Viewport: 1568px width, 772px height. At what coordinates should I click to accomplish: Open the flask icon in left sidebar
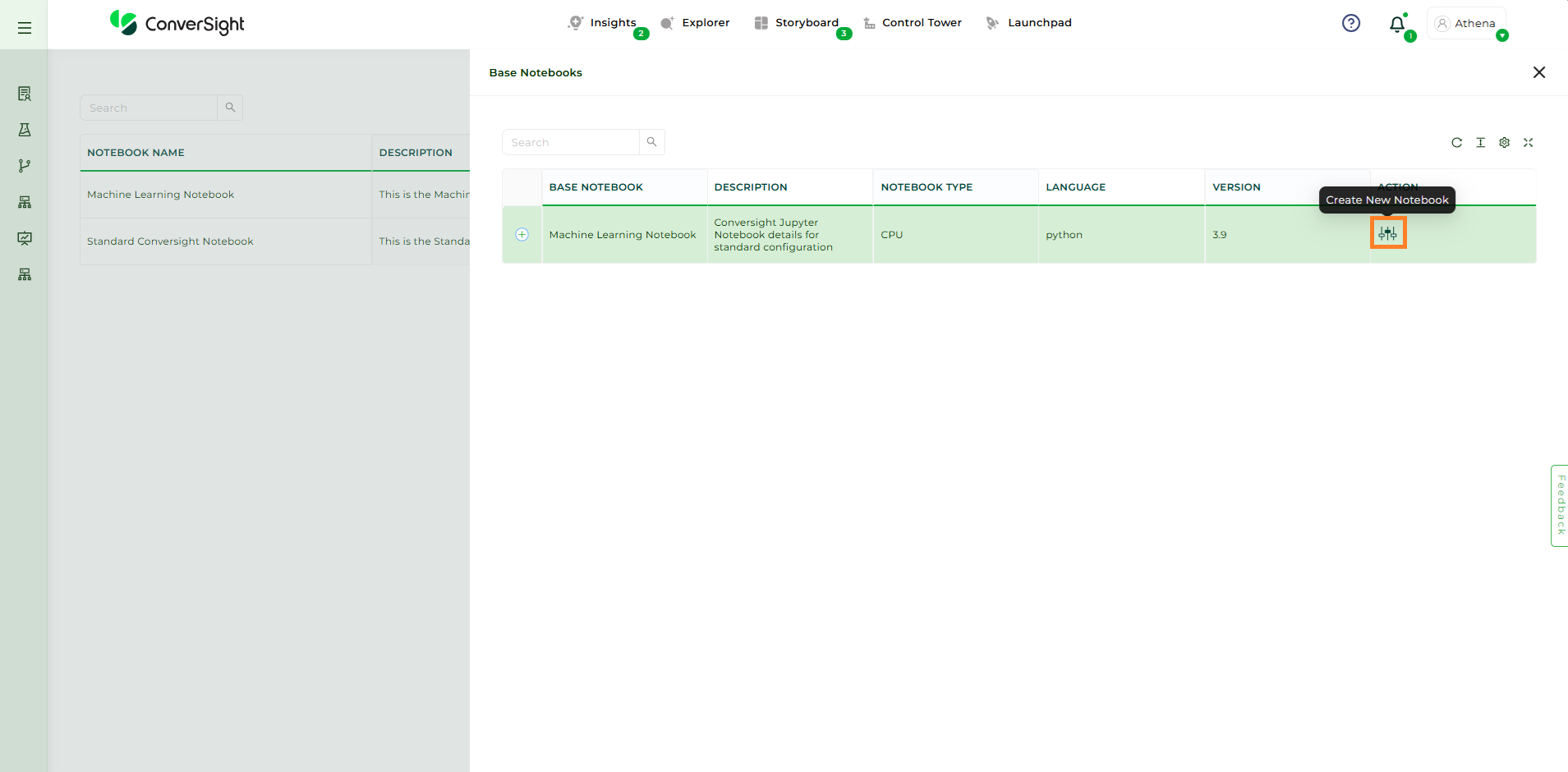pyautogui.click(x=25, y=130)
